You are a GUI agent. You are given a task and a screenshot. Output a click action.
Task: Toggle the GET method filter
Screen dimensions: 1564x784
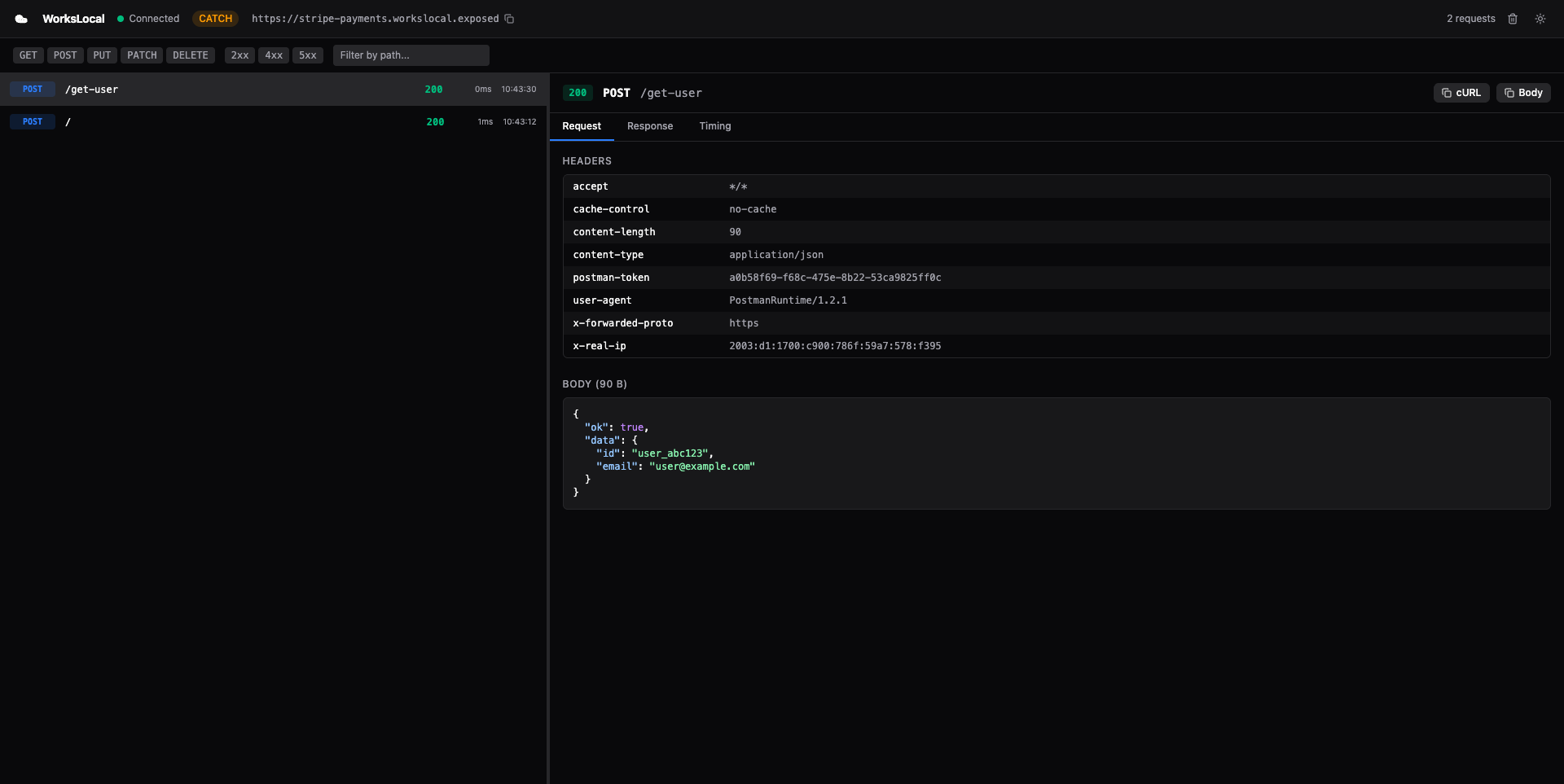coord(28,55)
